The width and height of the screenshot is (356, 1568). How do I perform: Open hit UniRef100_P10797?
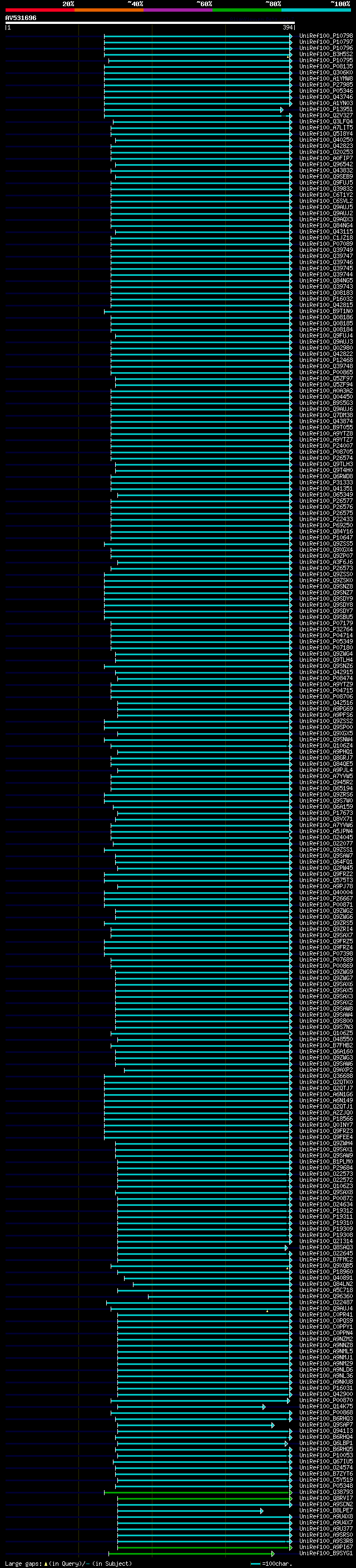(x=325, y=42)
